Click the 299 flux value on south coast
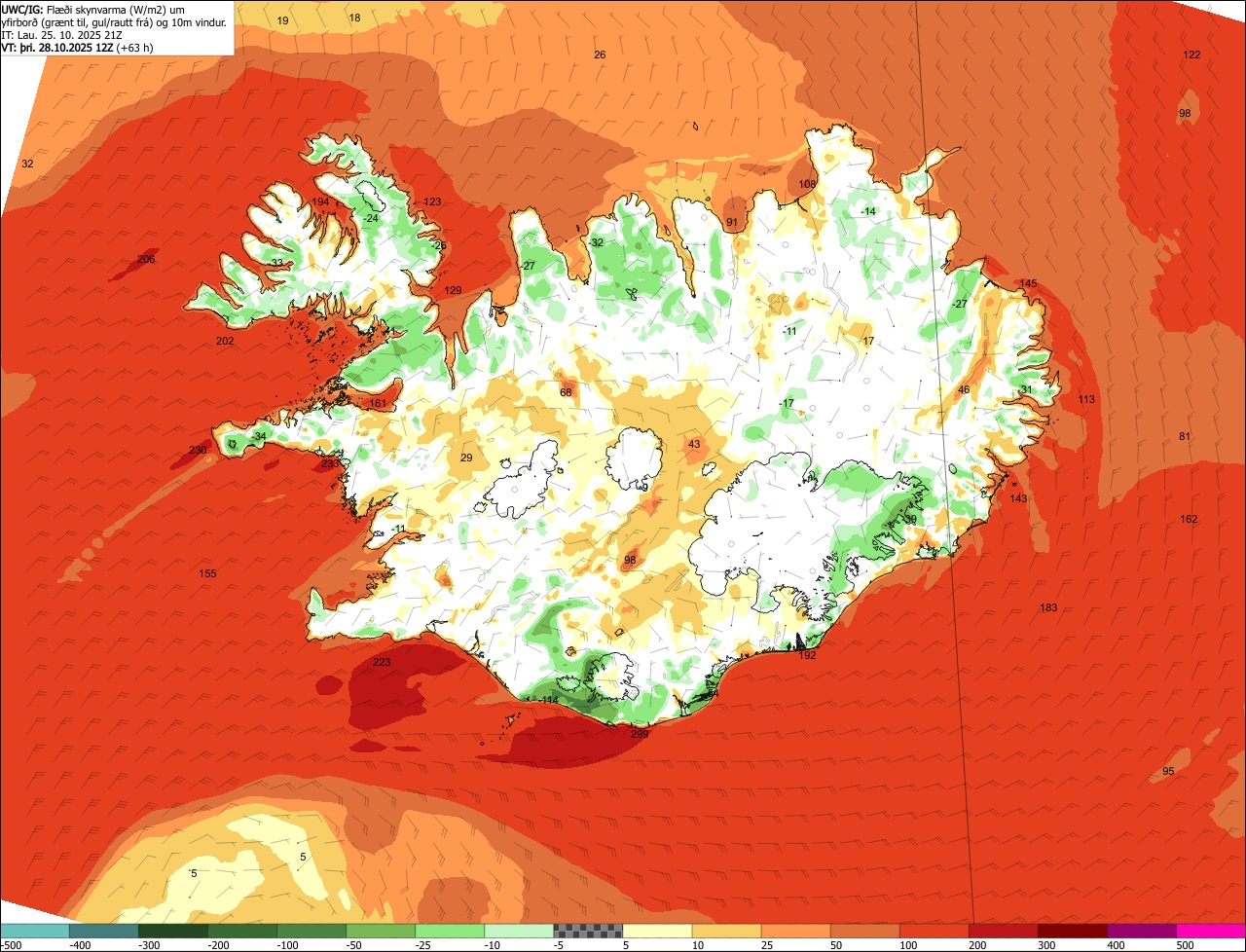Image resolution: width=1246 pixels, height=952 pixels. [640, 733]
